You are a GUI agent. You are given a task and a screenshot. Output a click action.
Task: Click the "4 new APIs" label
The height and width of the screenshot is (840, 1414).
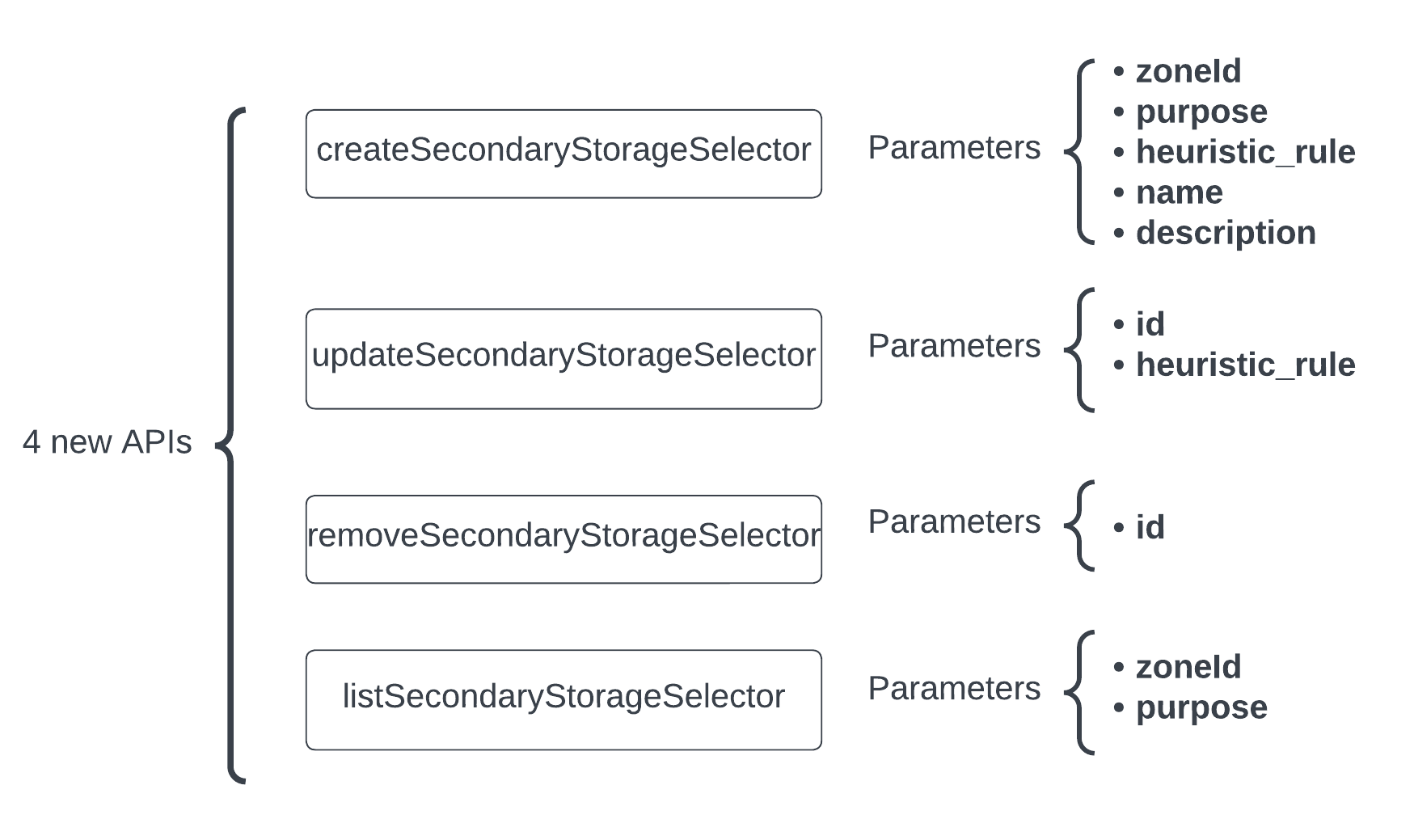pos(107,442)
